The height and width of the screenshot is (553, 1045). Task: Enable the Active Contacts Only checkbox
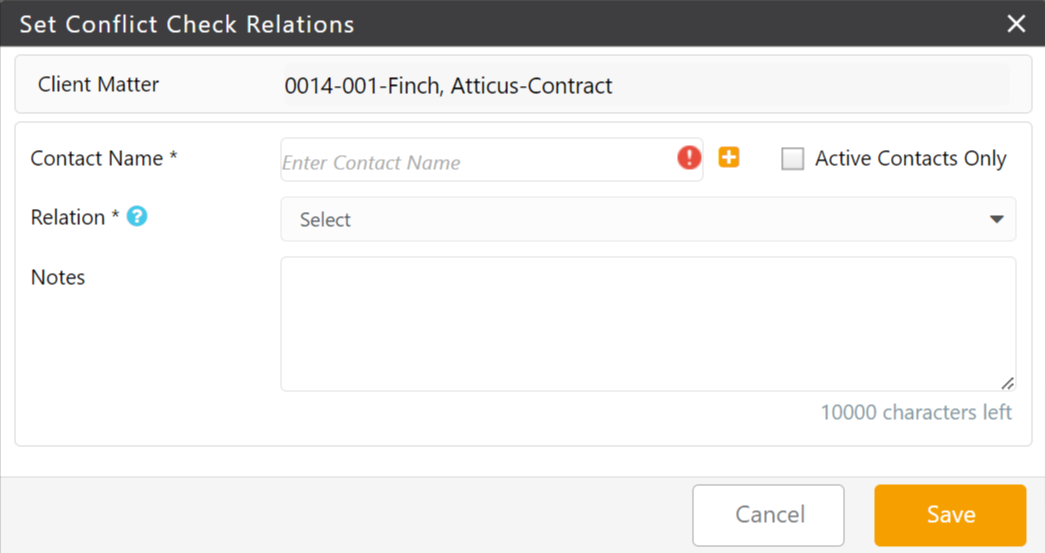pos(792,159)
